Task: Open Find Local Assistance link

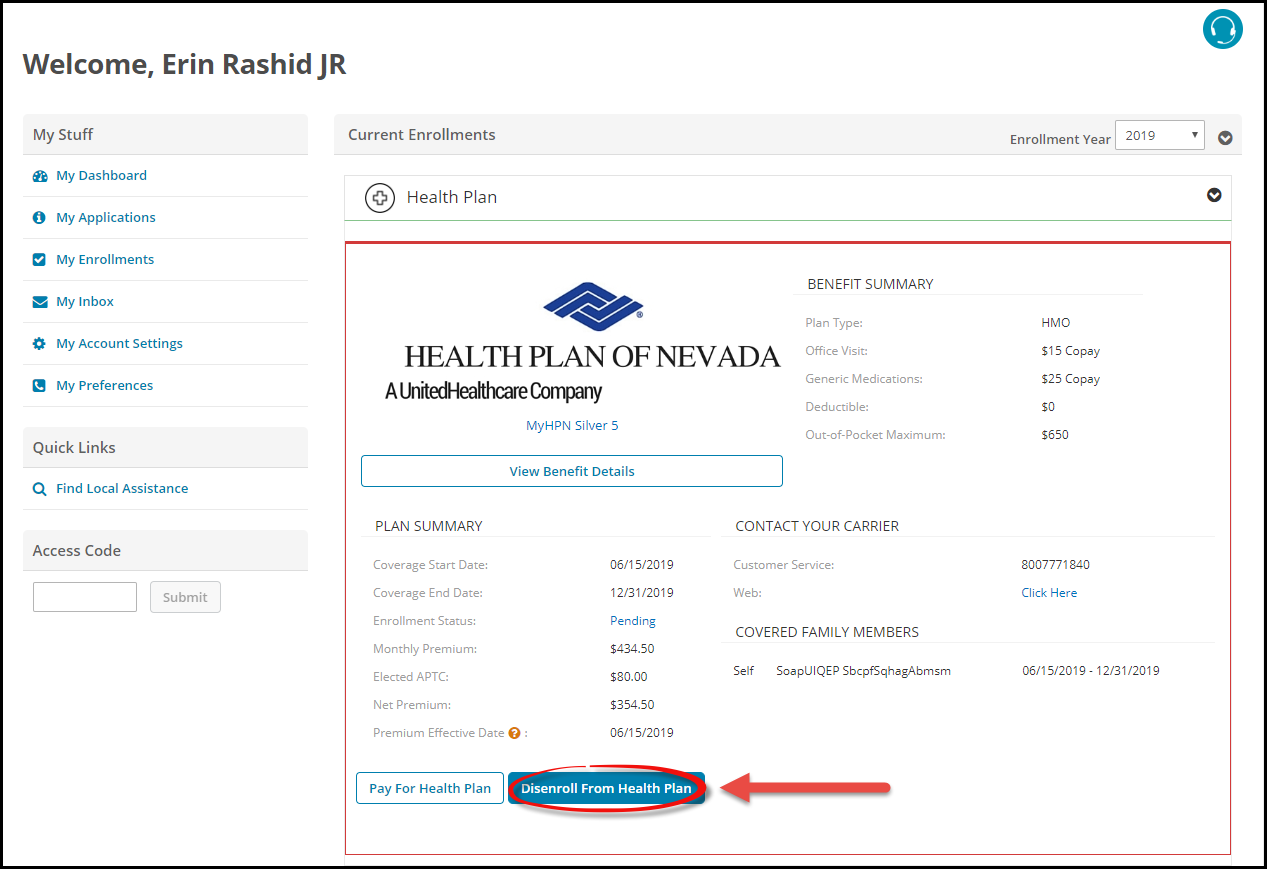Action: point(122,489)
